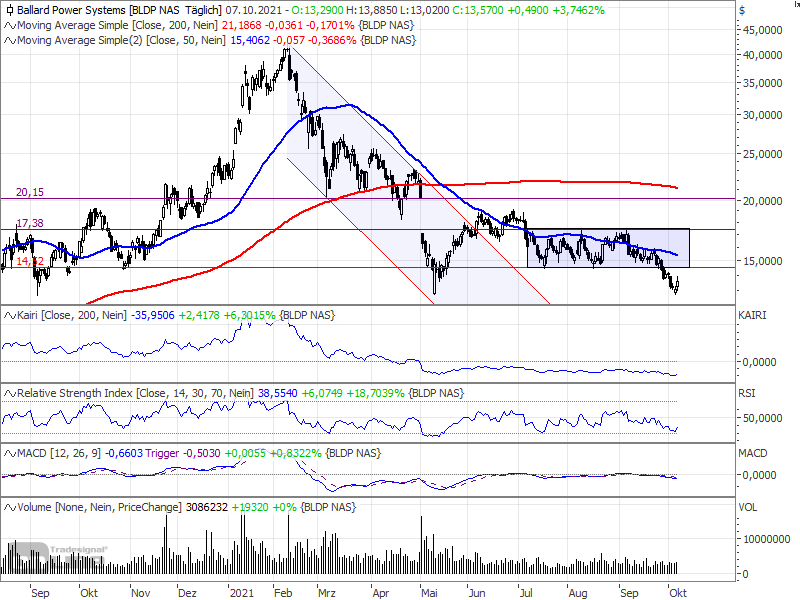Click the $ currency symbol on price axis
The width and height of the screenshot is (800, 600).
(x=742, y=11)
